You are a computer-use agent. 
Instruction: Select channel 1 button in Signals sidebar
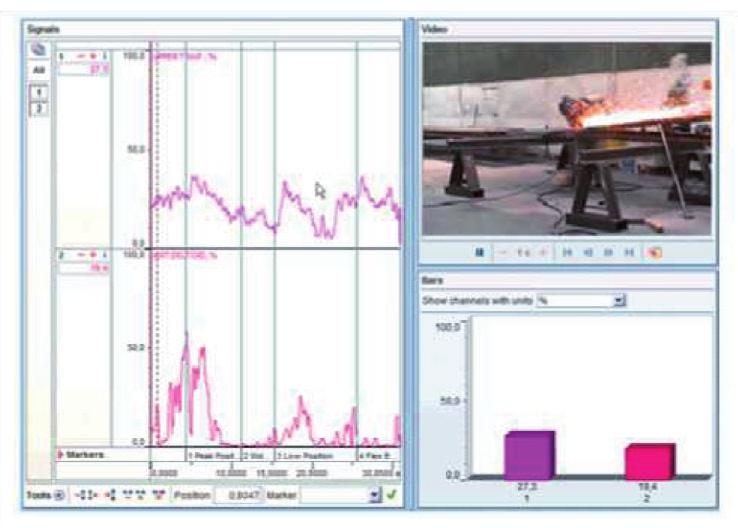tap(39, 92)
